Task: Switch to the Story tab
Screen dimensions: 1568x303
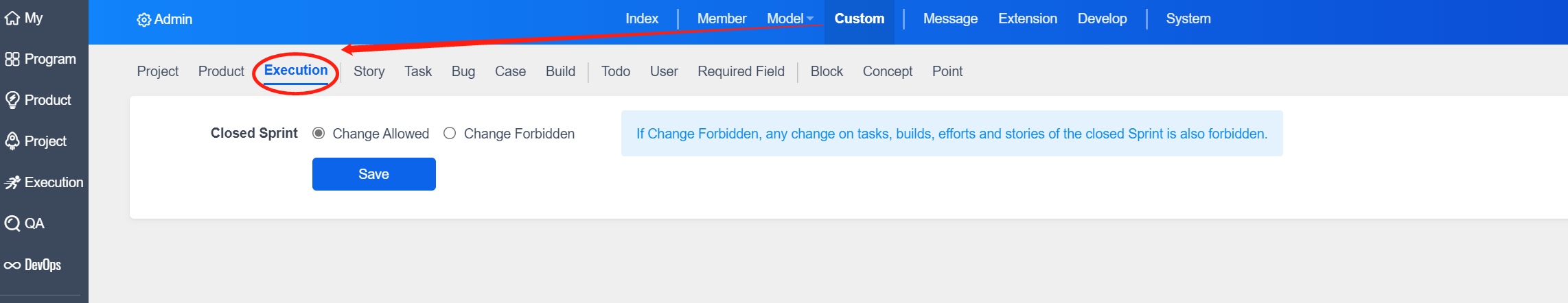Action: tap(369, 71)
